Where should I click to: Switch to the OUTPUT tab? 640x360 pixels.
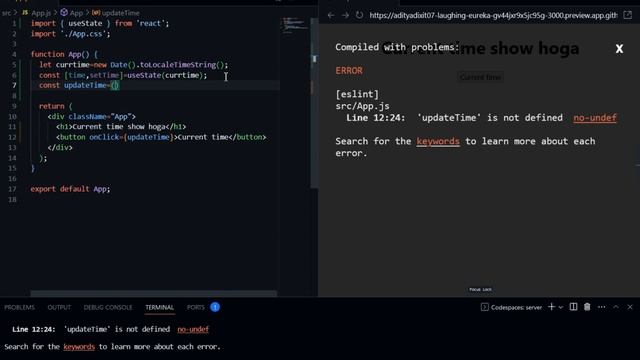[x=59, y=307]
